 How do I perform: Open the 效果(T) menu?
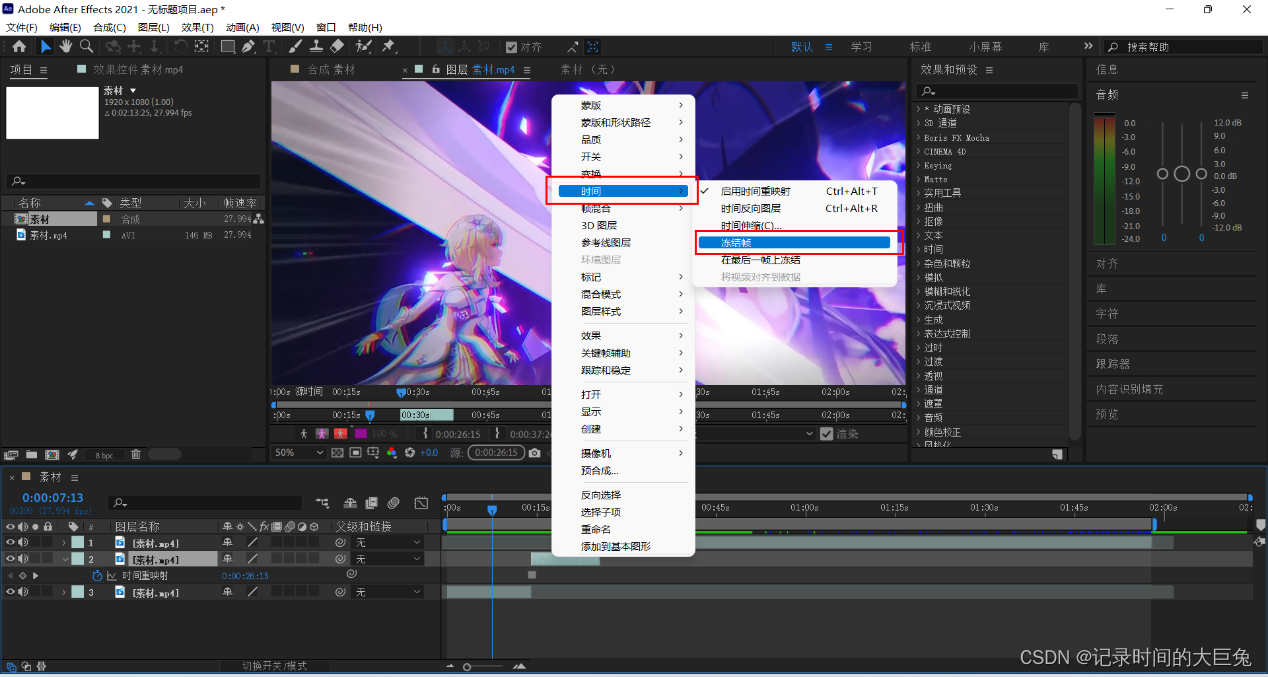[198, 27]
